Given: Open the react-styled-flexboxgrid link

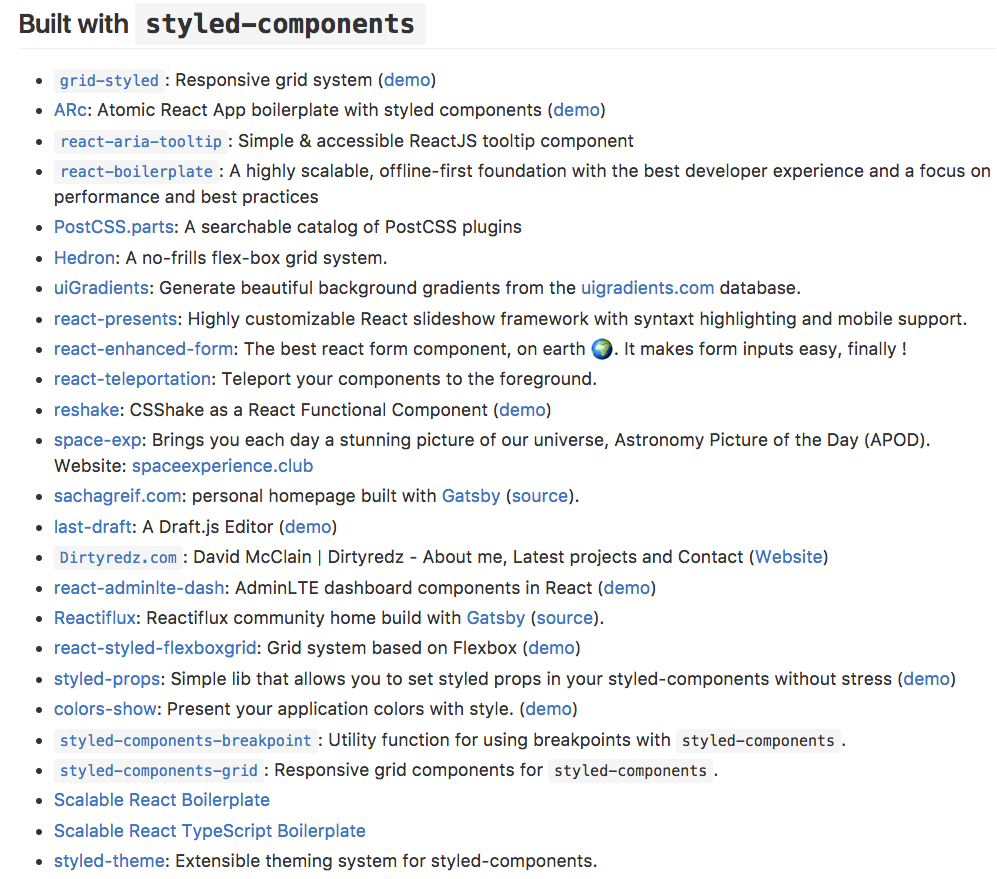Looking at the screenshot, I should point(155,648).
